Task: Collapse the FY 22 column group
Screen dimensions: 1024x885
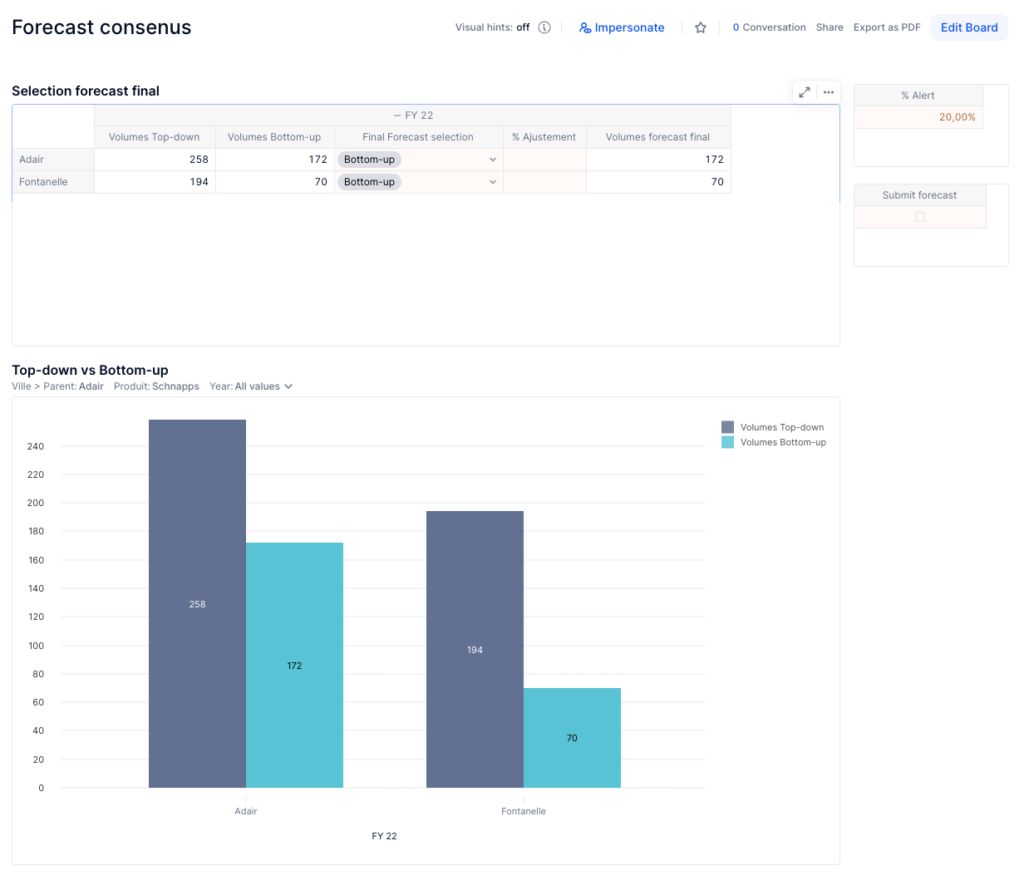Action: (x=397, y=116)
